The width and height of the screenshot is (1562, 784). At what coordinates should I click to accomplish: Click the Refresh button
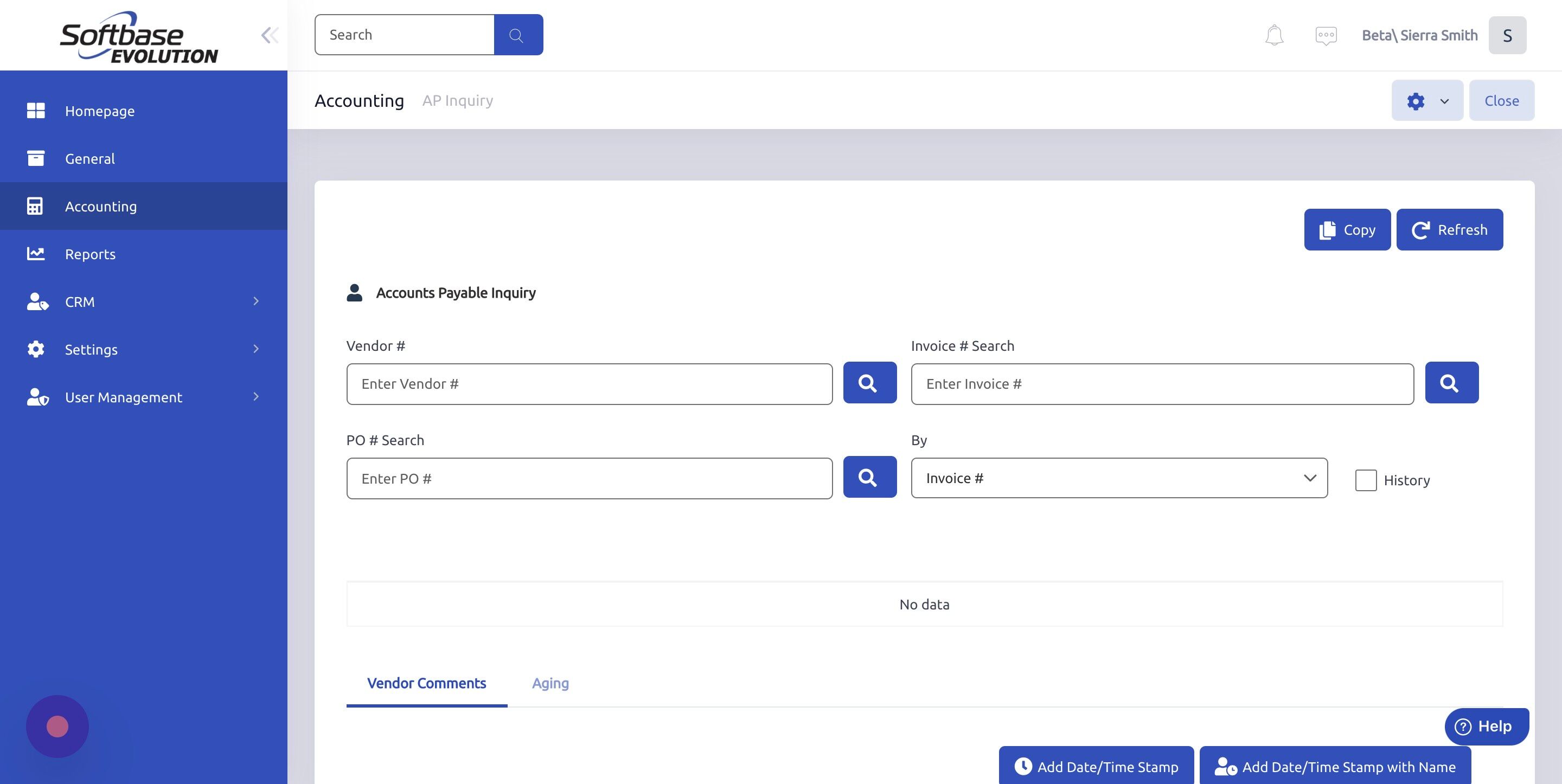(1449, 229)
